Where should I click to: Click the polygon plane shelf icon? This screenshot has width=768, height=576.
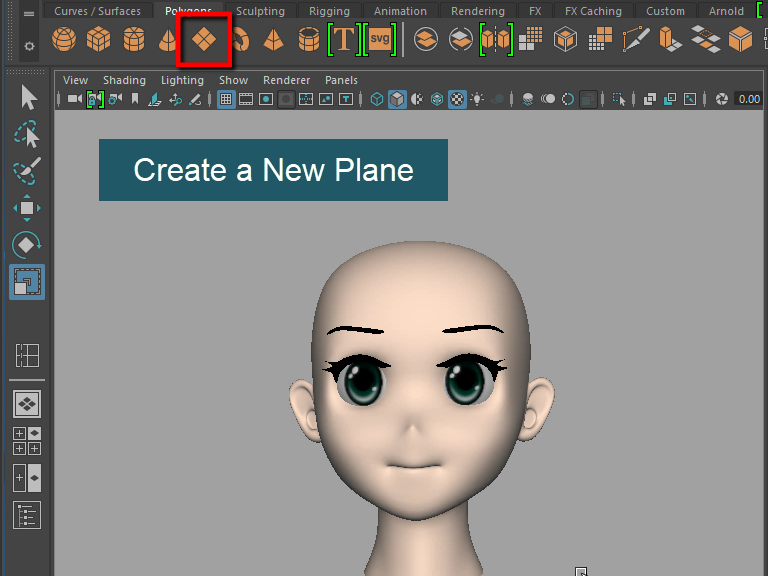pos(204,41)
